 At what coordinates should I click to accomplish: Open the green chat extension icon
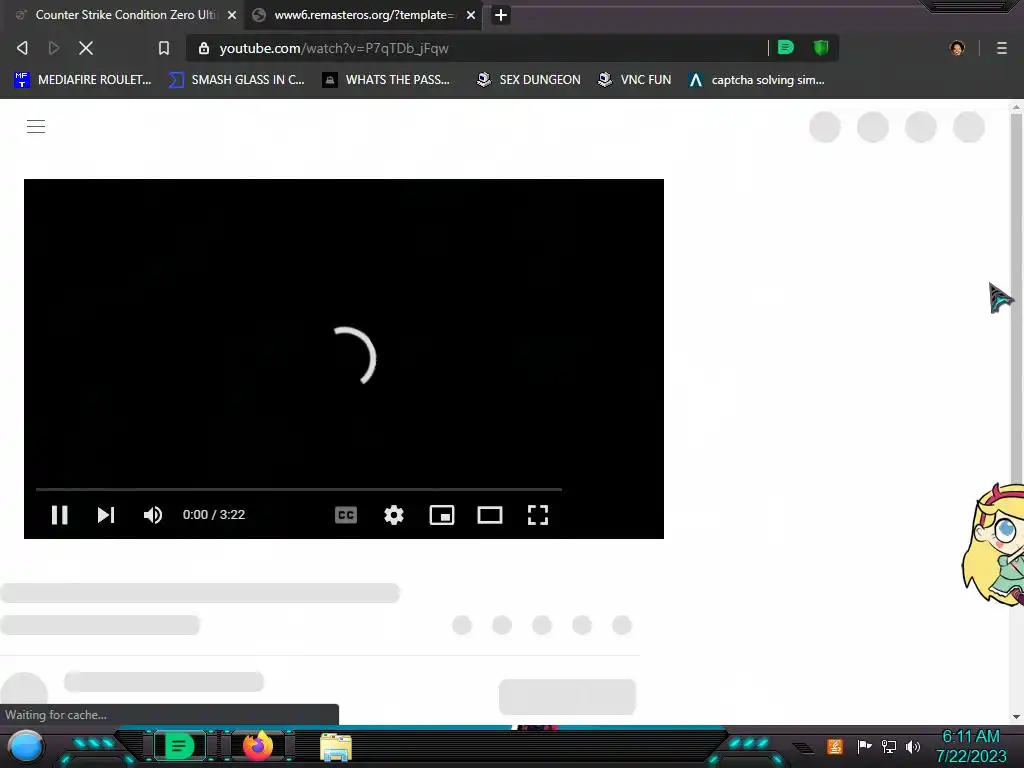click(x=786, y=47)
